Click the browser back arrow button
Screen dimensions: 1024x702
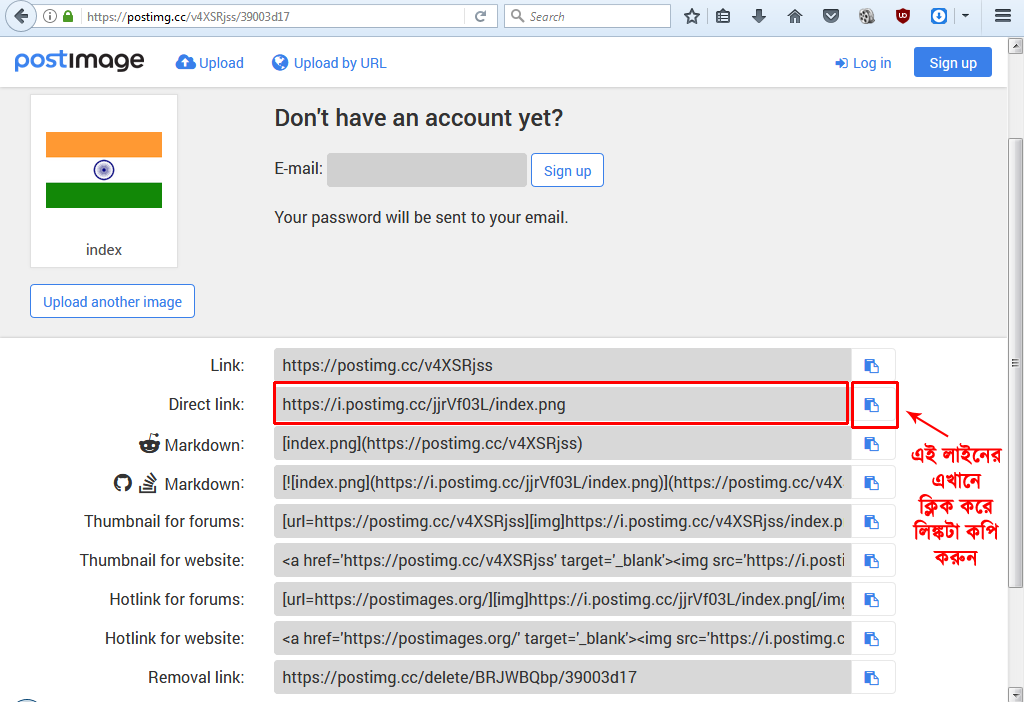coord(20,16)
